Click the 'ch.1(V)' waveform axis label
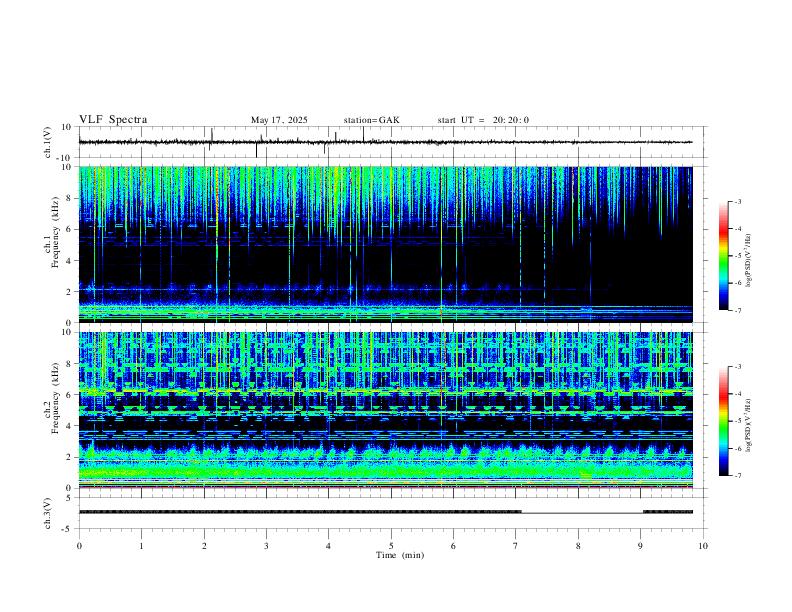The image size is (792, 612). click(48, 142)
